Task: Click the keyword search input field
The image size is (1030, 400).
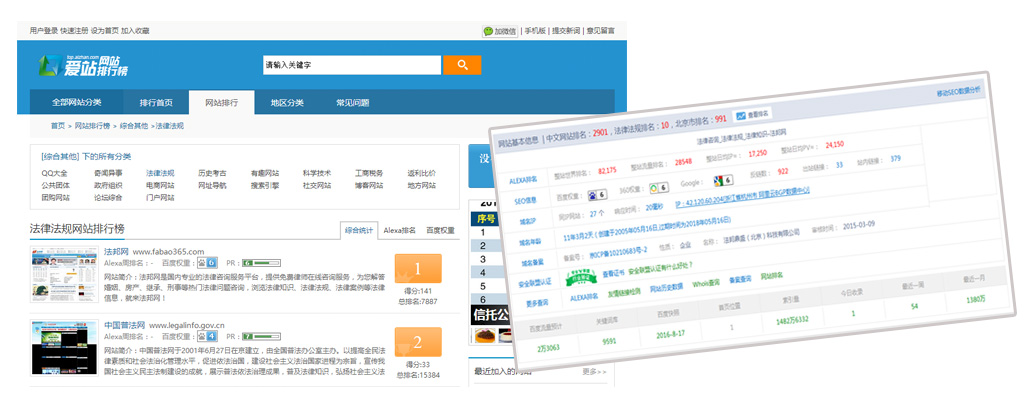Action: point(350,65)
